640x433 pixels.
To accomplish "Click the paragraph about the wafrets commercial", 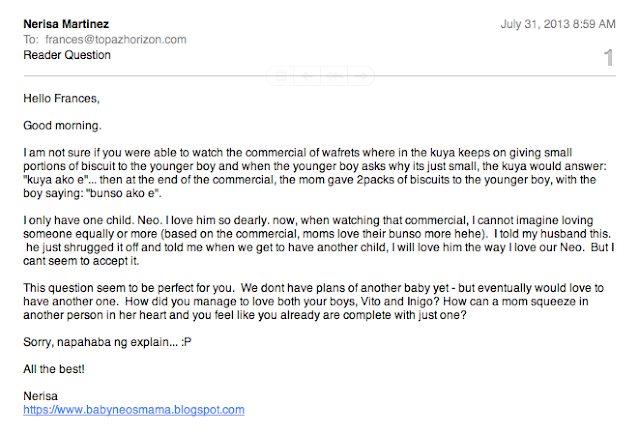I will click(315, 173).
